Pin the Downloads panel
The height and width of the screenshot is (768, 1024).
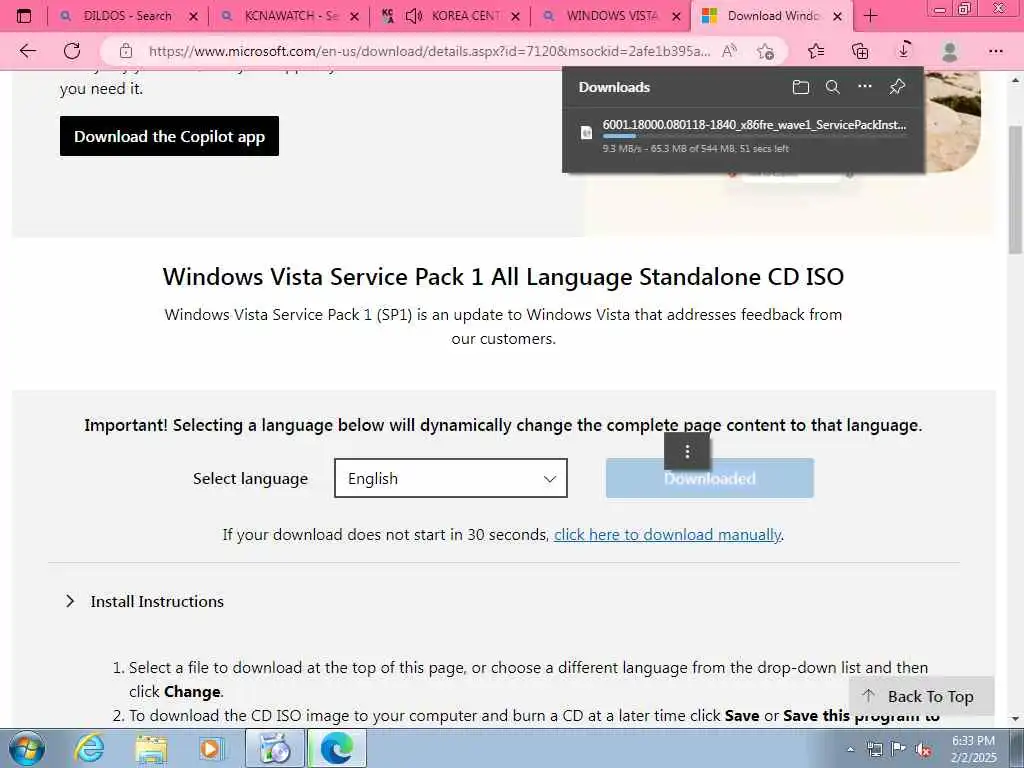point(897,87)
